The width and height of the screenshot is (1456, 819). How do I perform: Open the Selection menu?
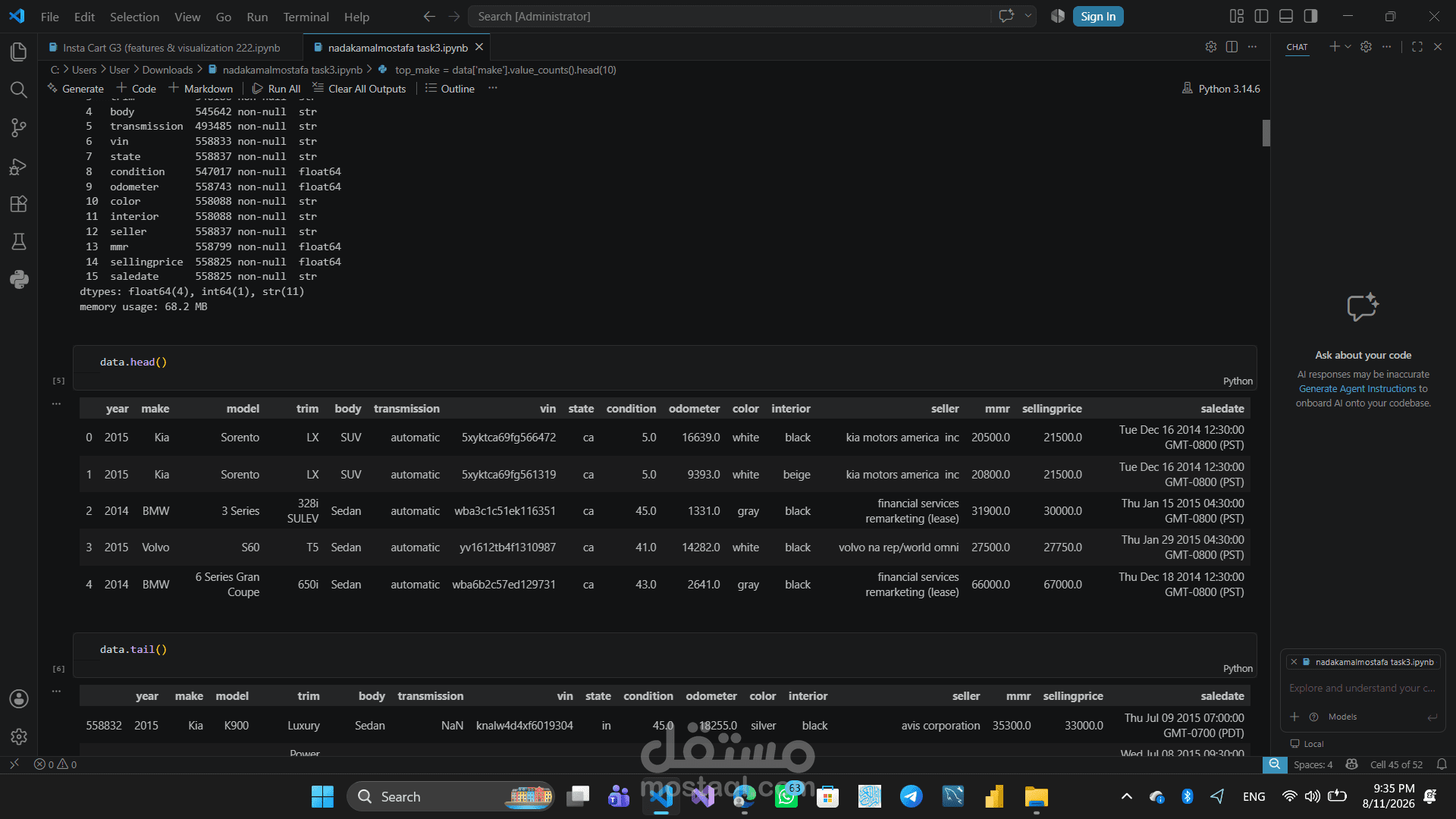pos(134,17)
